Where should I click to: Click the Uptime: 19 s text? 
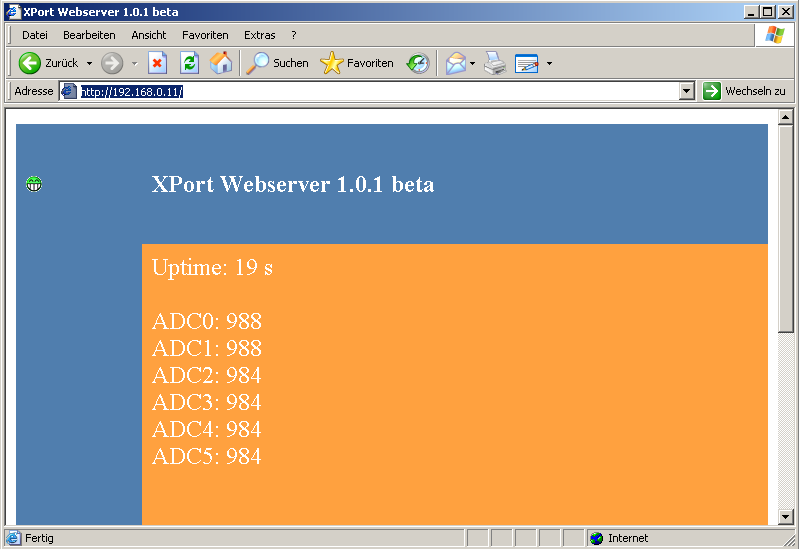click(212, 267)
